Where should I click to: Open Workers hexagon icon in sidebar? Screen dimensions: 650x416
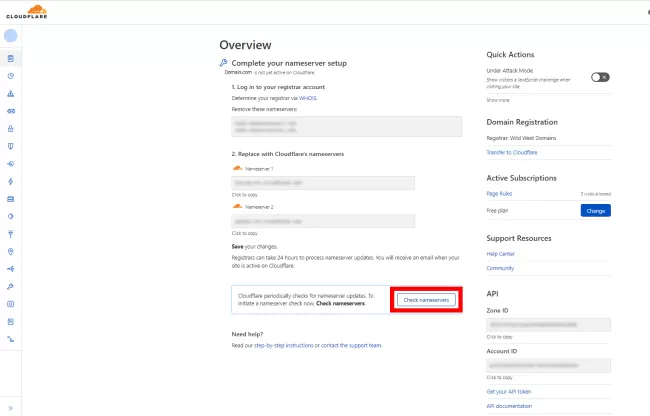point(11,216)
